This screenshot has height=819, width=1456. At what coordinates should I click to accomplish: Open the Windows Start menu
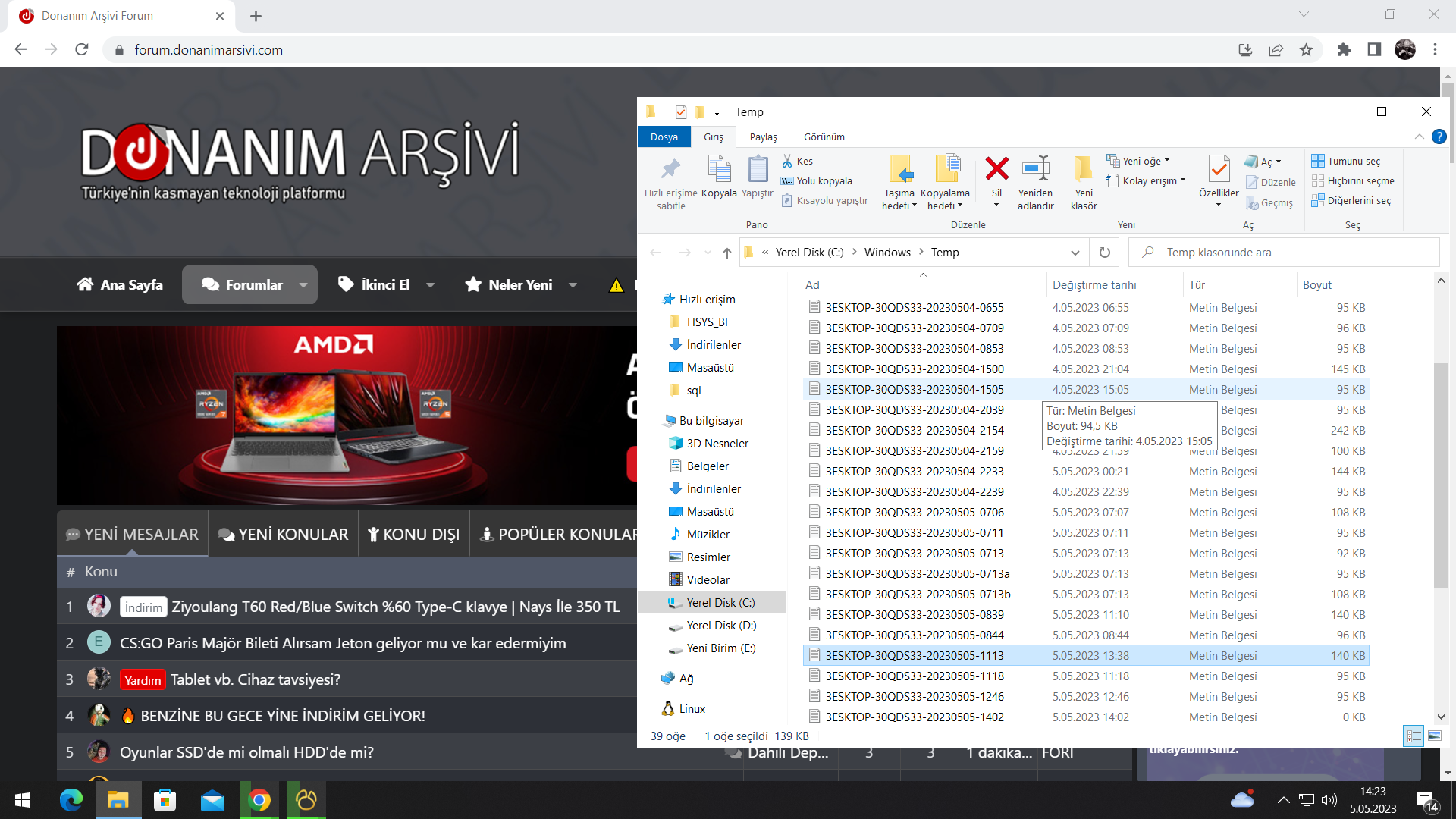coord(23,800)
